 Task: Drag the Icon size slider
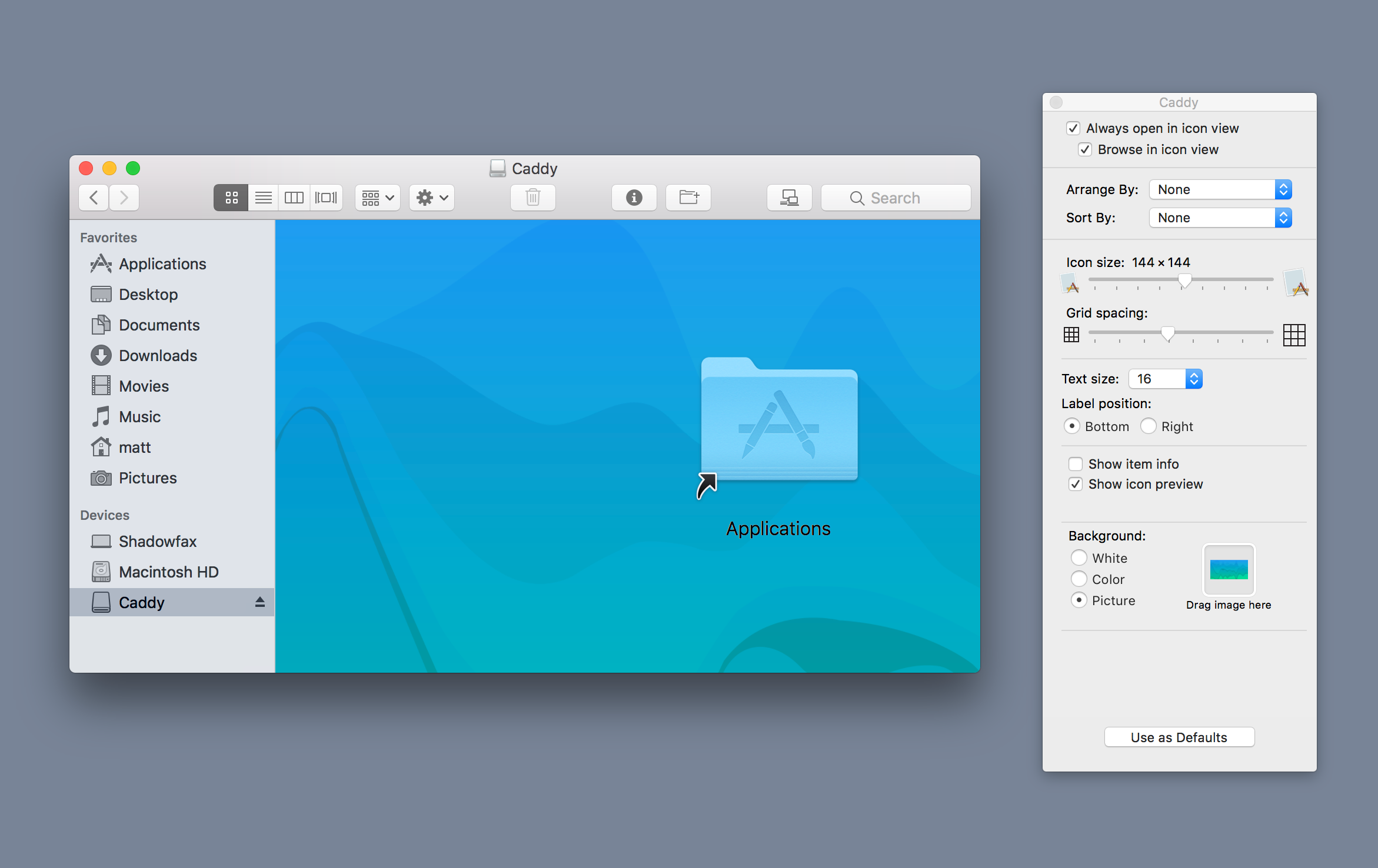[1181, 282]
